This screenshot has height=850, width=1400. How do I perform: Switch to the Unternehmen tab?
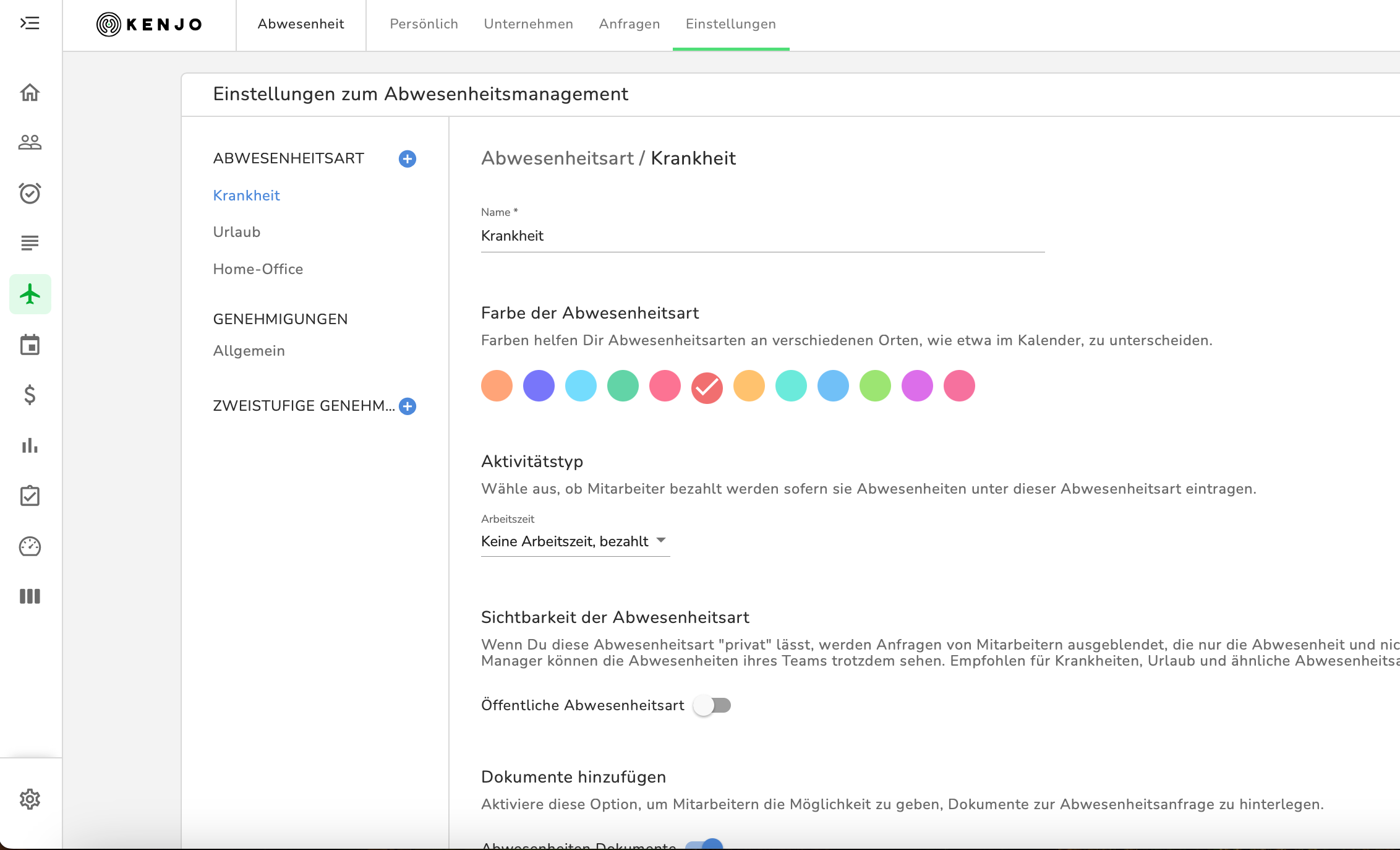tap(528, 24)
